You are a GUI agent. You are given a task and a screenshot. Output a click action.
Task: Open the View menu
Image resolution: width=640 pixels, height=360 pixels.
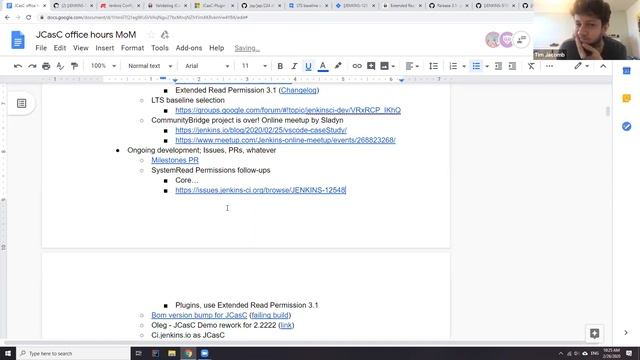(81, 48)
